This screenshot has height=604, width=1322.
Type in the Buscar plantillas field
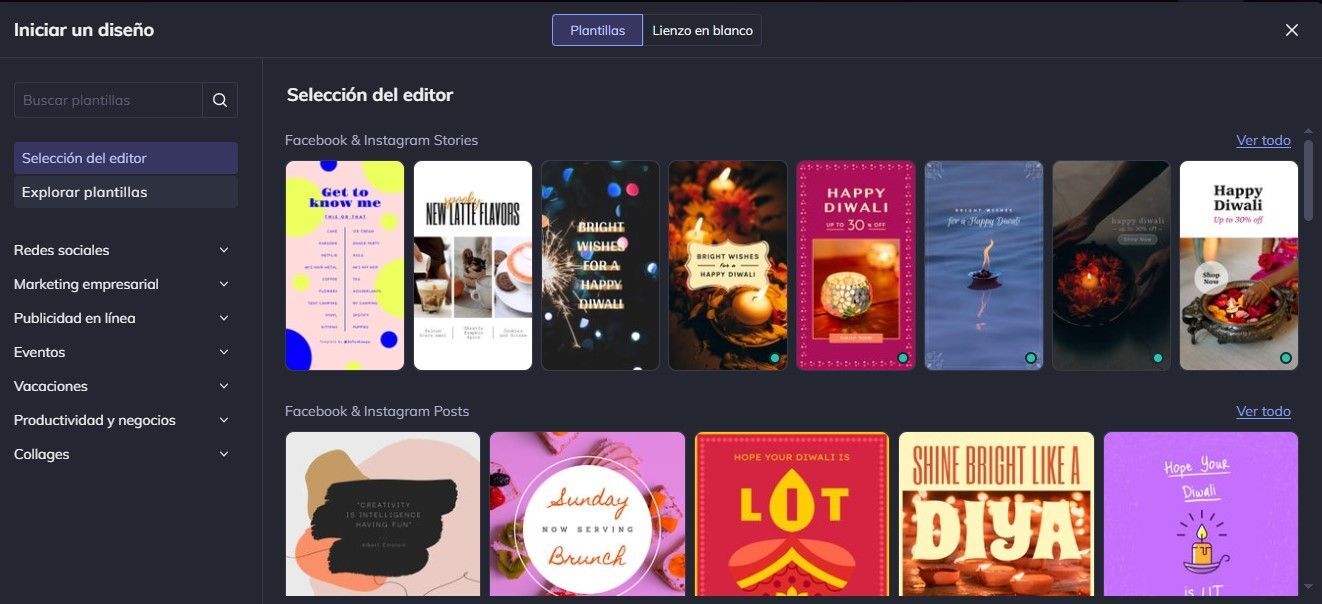[x=108, y=100]
